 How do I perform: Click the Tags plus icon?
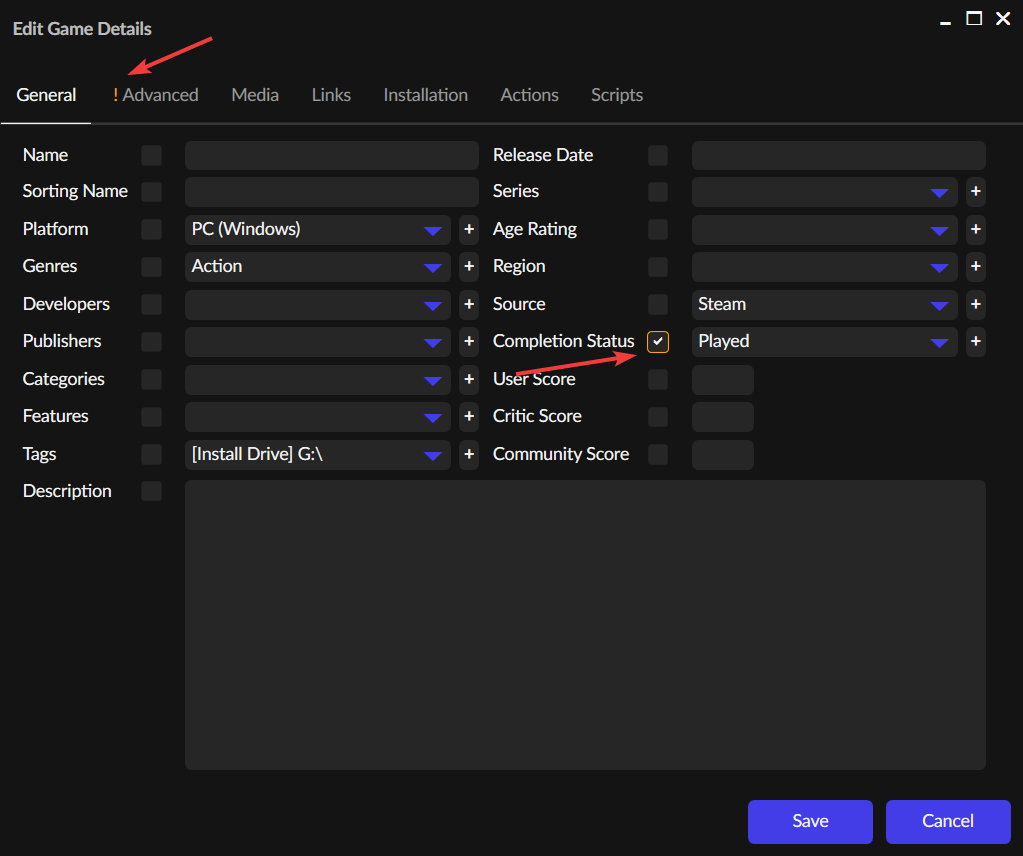coord(468,454)
